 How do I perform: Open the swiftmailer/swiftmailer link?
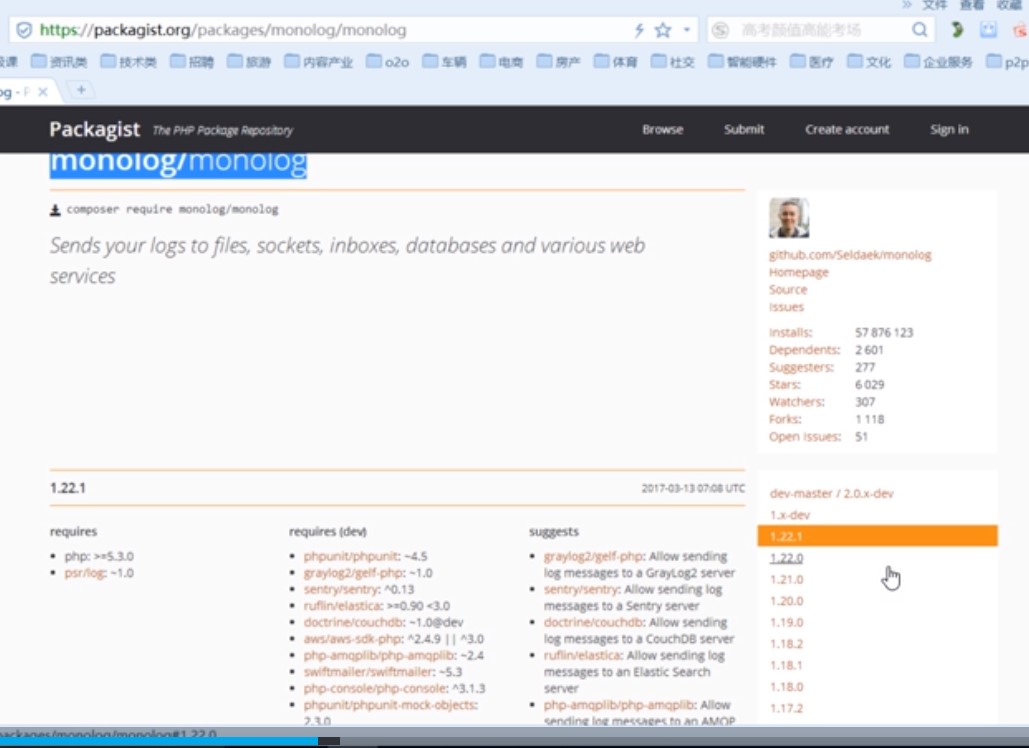(x=368, y=672)
